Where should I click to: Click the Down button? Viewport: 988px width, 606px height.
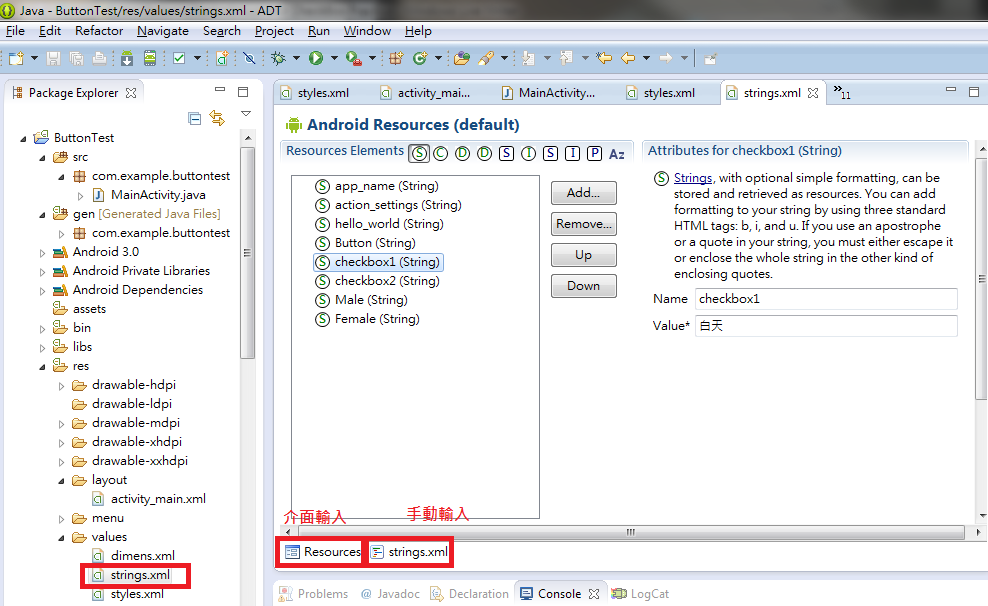click(x=583, y=286)
